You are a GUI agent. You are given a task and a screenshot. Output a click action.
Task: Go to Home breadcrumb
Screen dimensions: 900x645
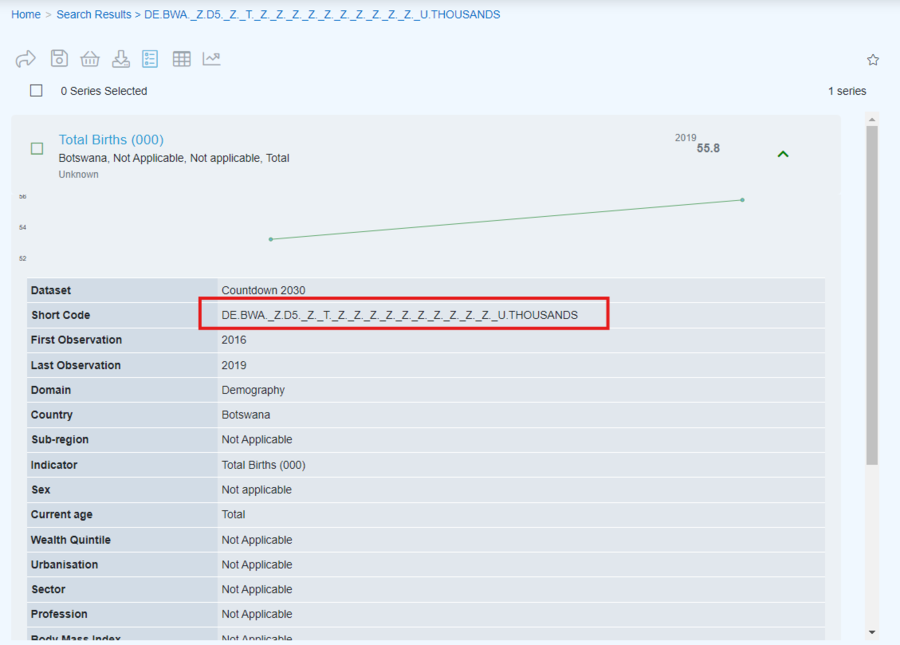[x=26, y=15]
